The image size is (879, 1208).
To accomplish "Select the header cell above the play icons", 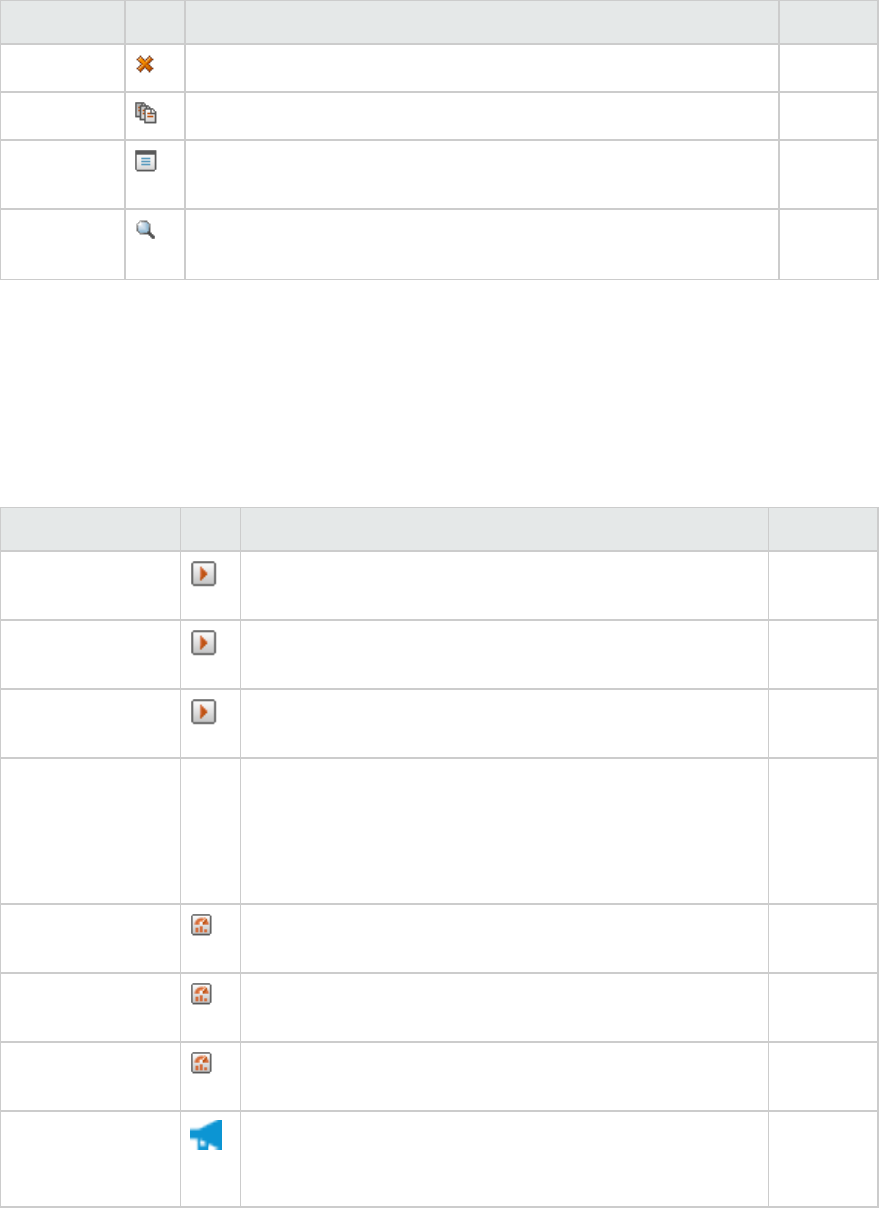I will (210, 529).
